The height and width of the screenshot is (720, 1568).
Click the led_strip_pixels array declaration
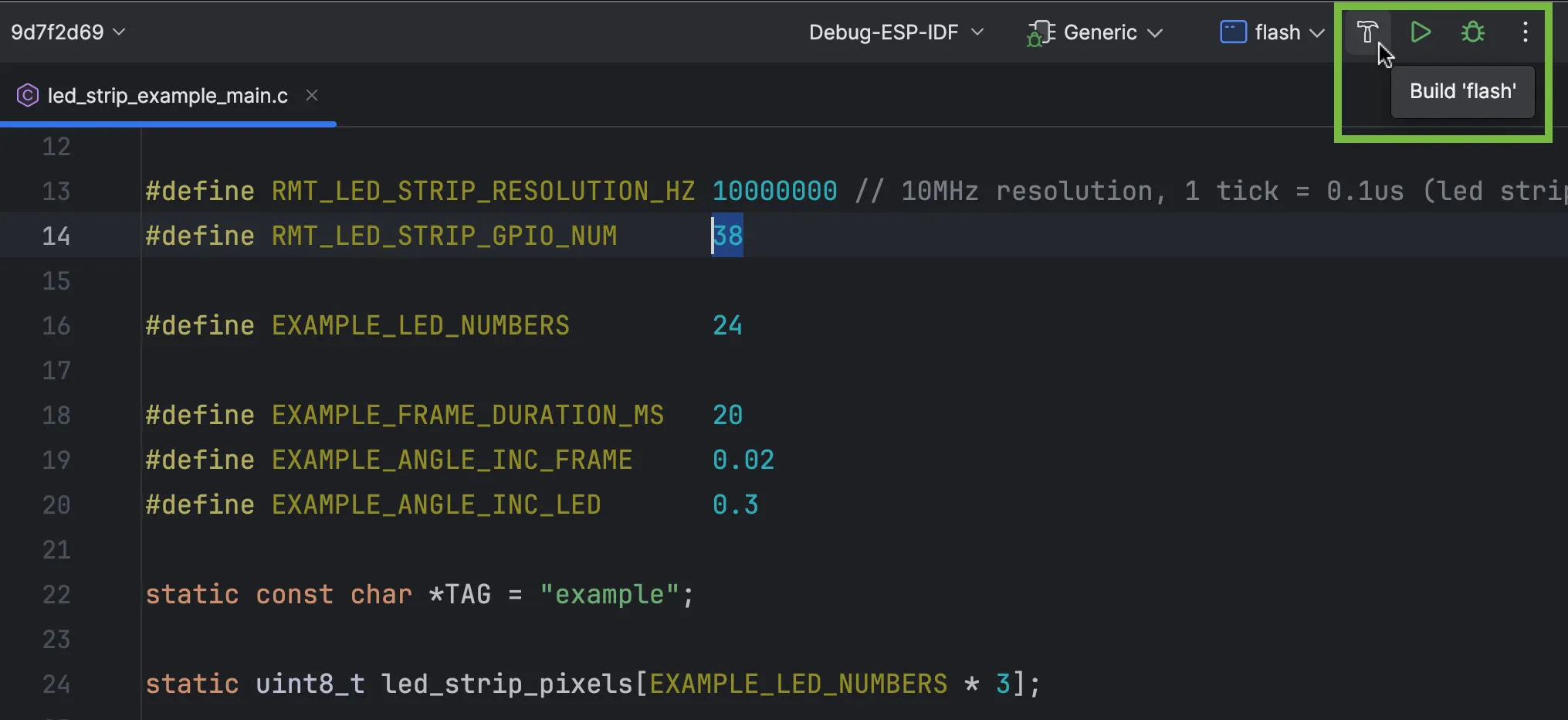coord(506,684)
